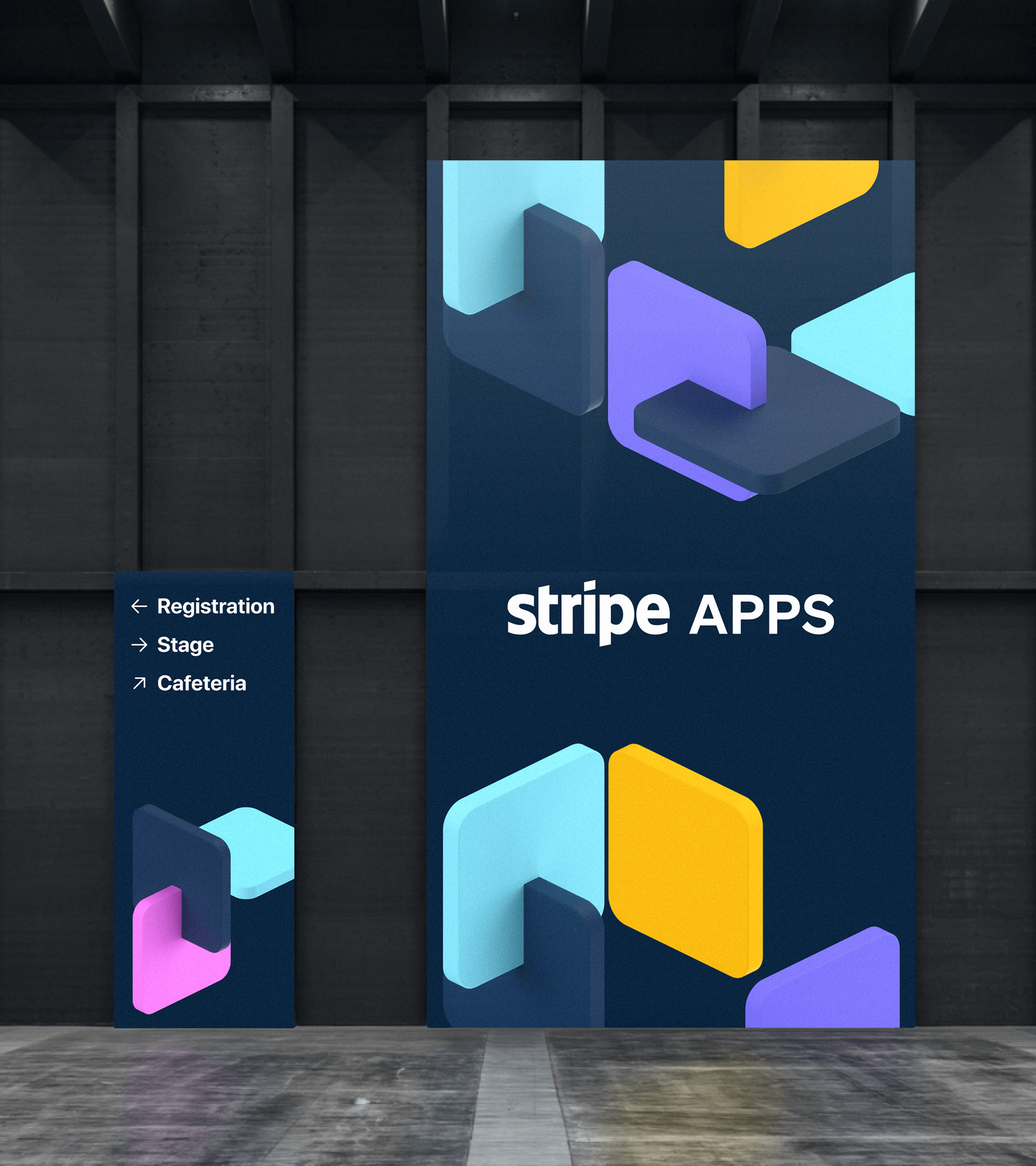Viewport: 1036px width, 1166px height.
Task: Click the APPS text on the banner
Action: click(762, 614)
